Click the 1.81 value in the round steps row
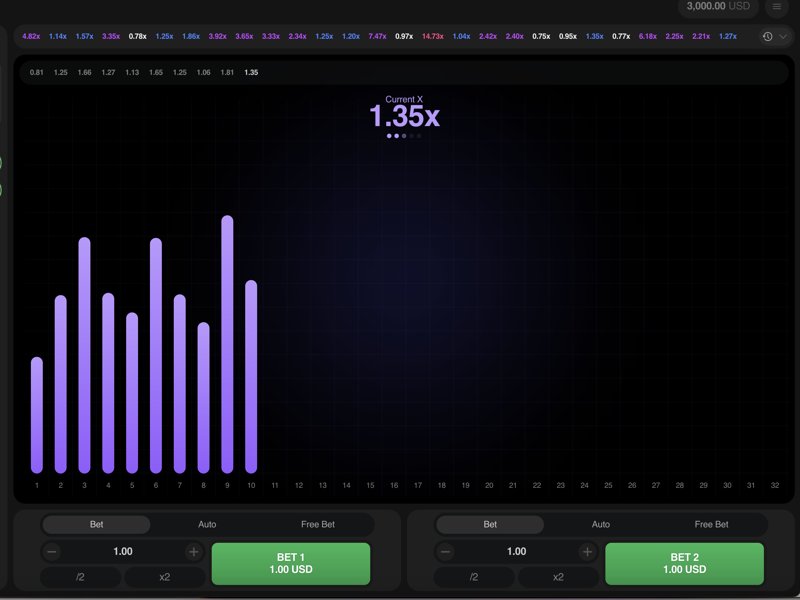The height and width of the screenshot is (600, 800). pyautogui.click(x=228, y=72)
